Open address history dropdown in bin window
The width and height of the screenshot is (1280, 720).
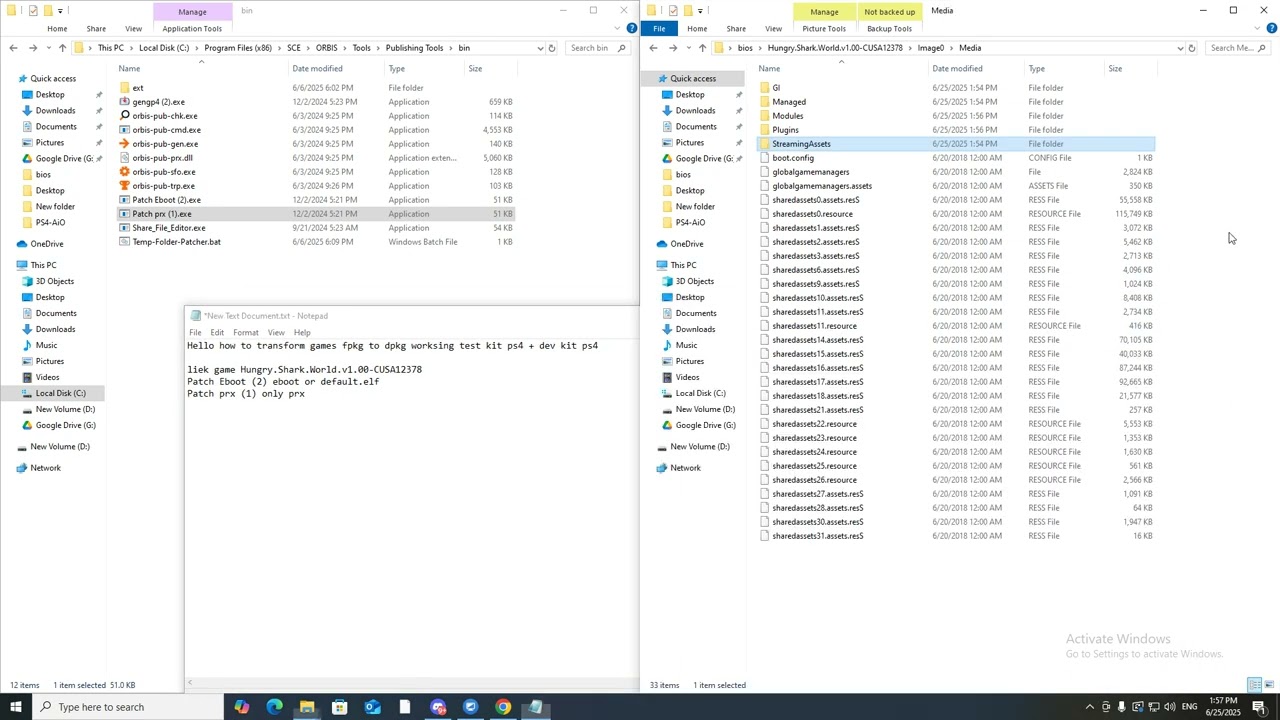540,48
